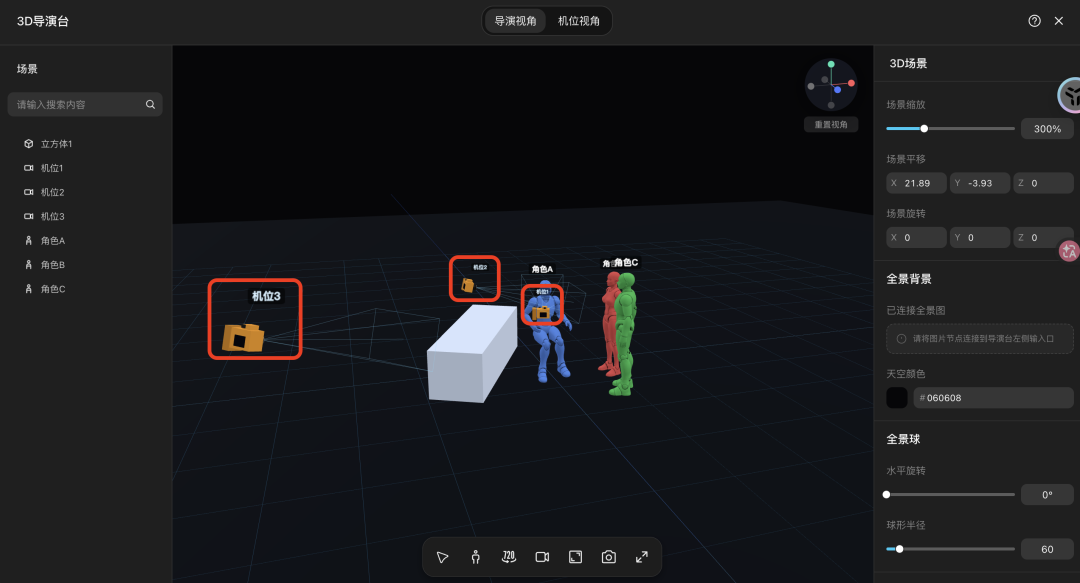Click the search magnifier icon

pyautogui.click(x=150, y=105)
